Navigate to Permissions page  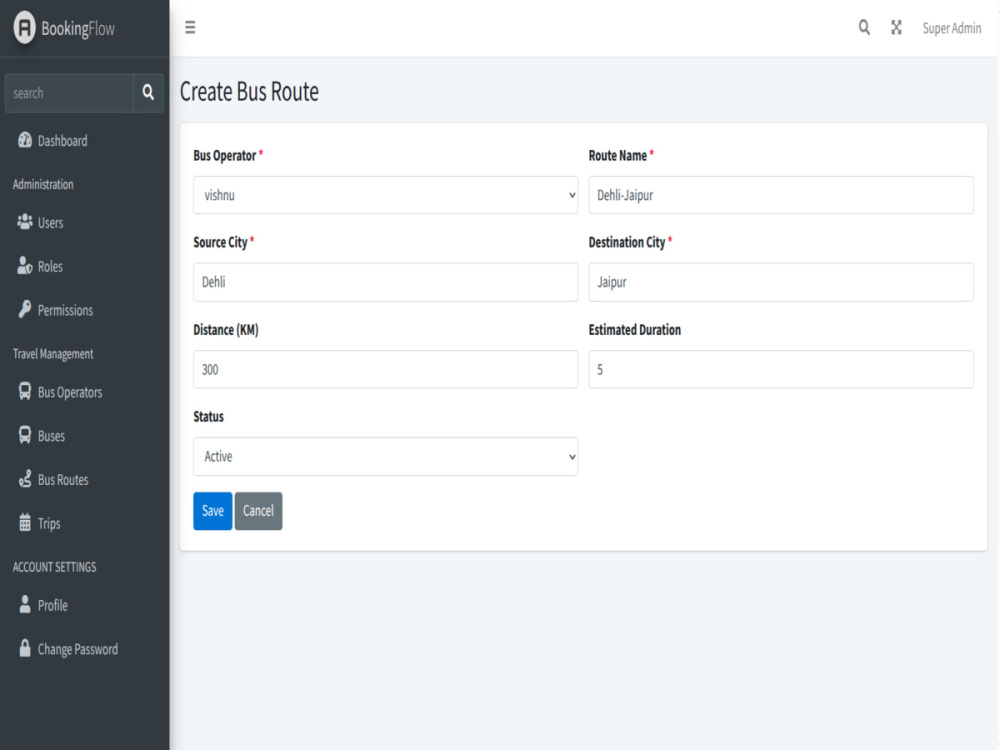click(x=84, y=310)
